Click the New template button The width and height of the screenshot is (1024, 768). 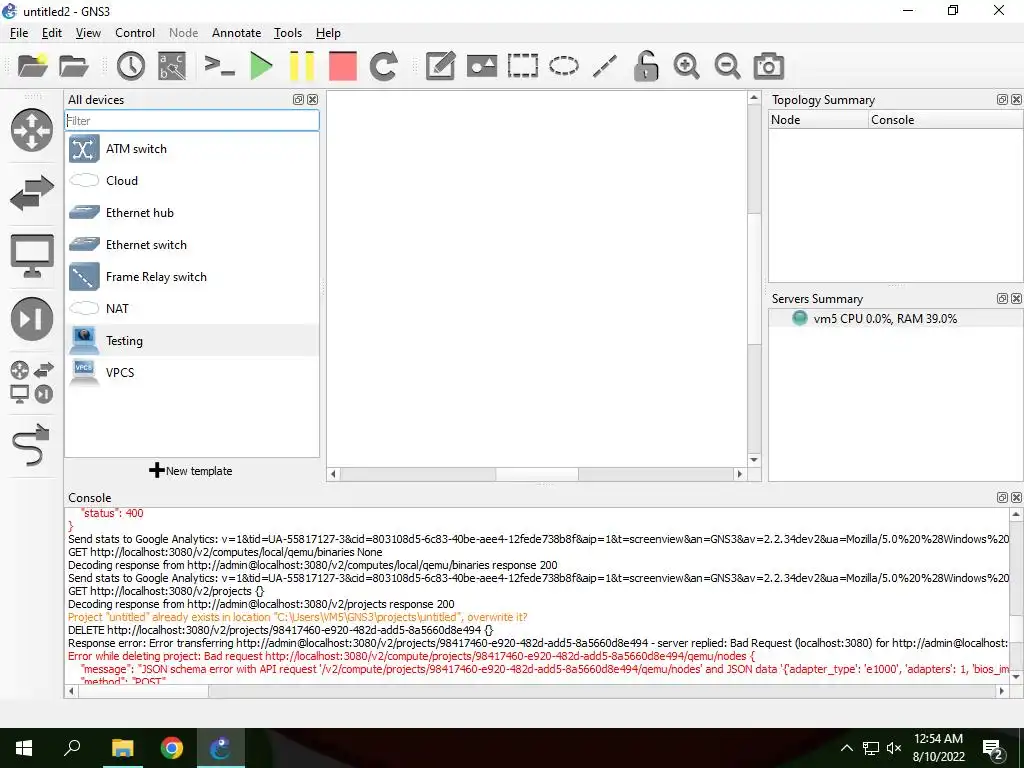191,471
